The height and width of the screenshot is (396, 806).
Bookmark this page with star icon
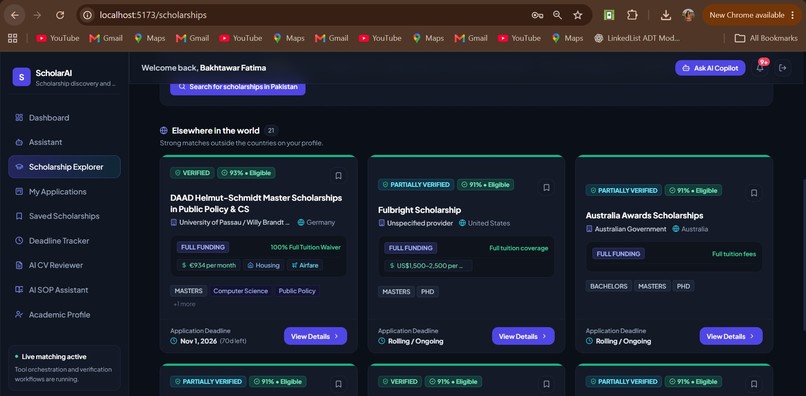point(578,15)
